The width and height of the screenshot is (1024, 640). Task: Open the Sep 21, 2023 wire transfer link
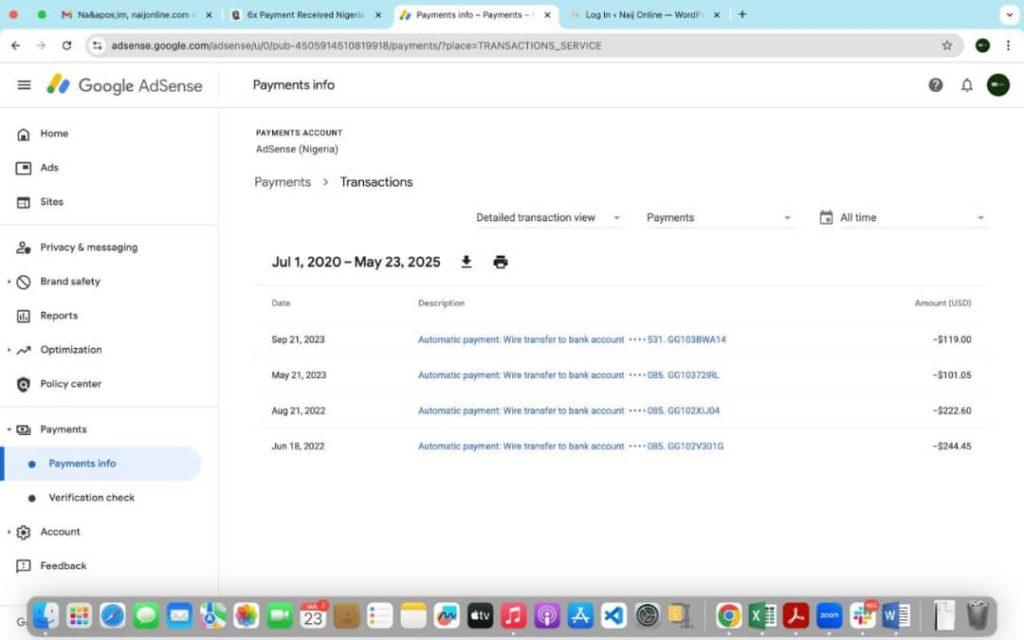[520, 340]
